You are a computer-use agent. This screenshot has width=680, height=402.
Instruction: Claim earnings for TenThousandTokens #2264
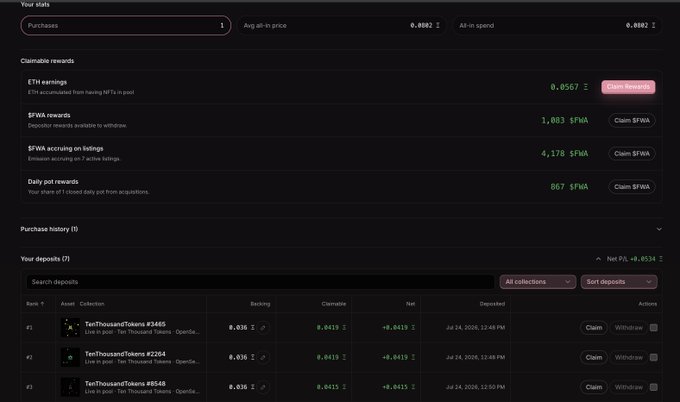click(594, 357)
